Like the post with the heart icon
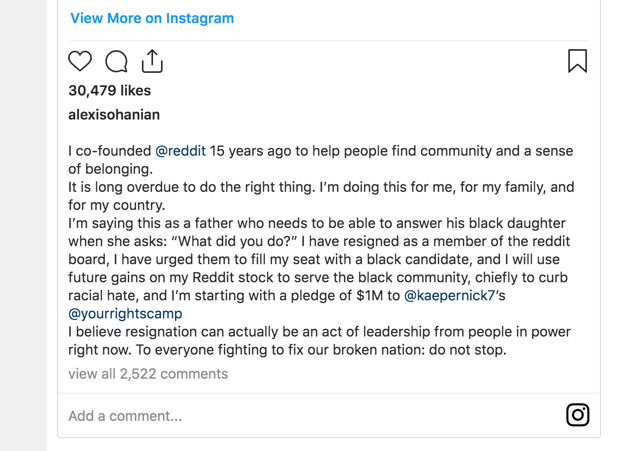 coord(80,61)
